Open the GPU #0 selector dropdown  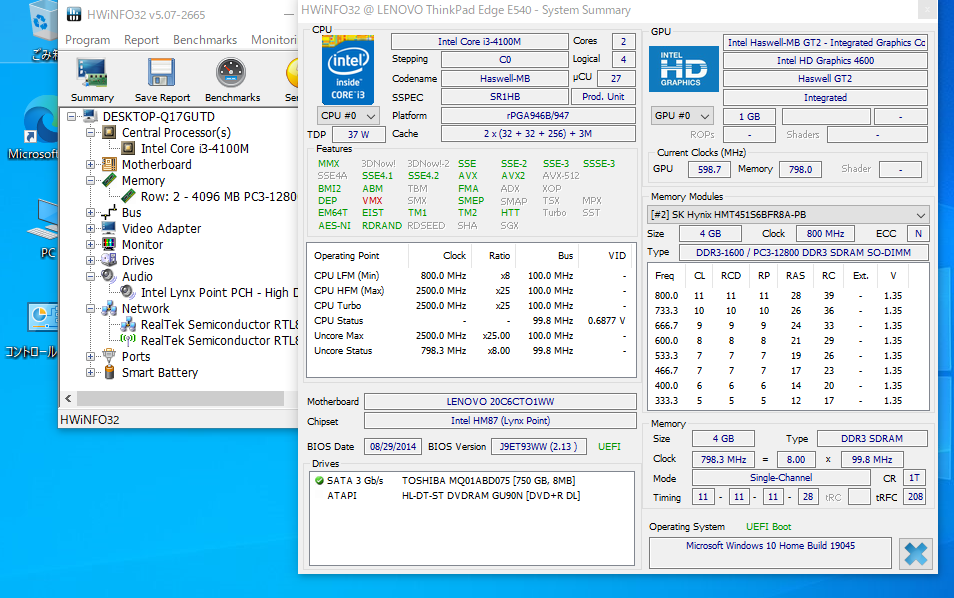[x=683, y=116]
